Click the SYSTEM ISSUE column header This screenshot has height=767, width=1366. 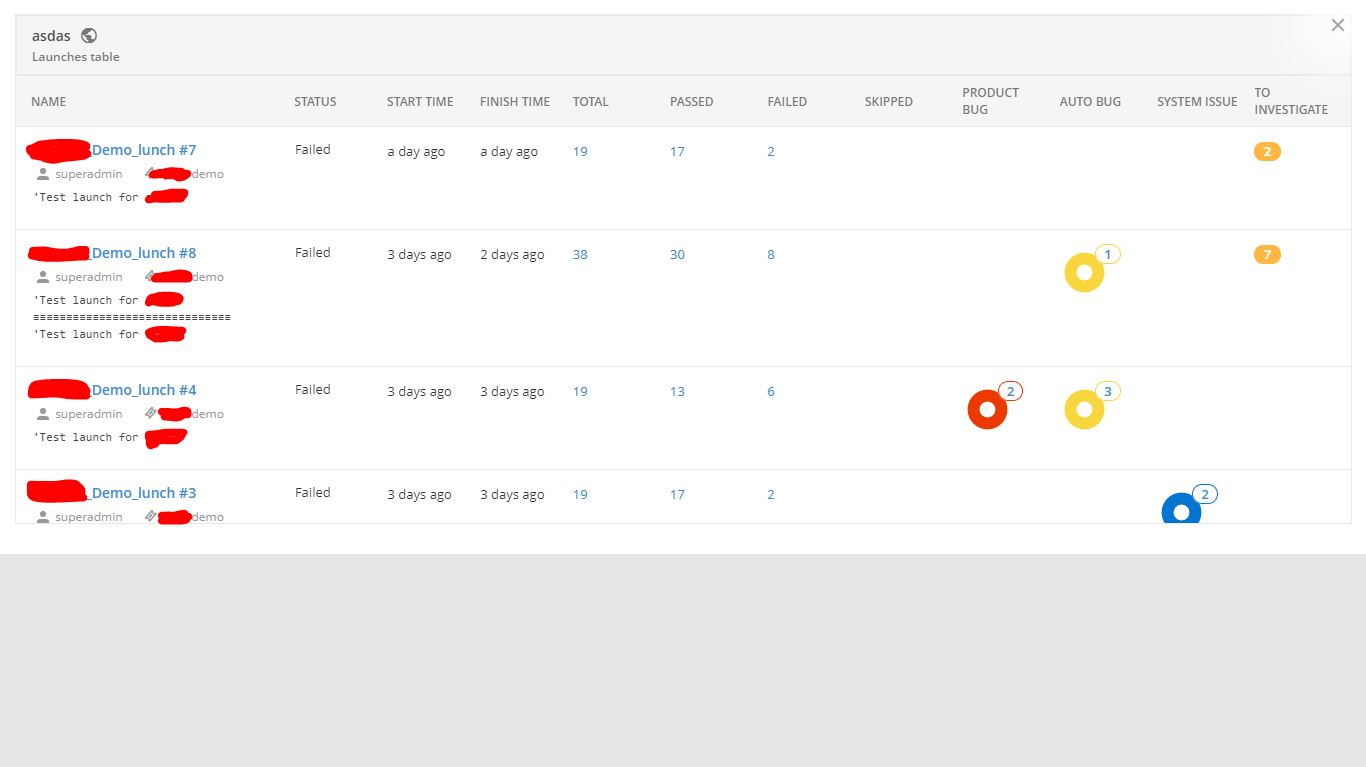click(1197, 102)
